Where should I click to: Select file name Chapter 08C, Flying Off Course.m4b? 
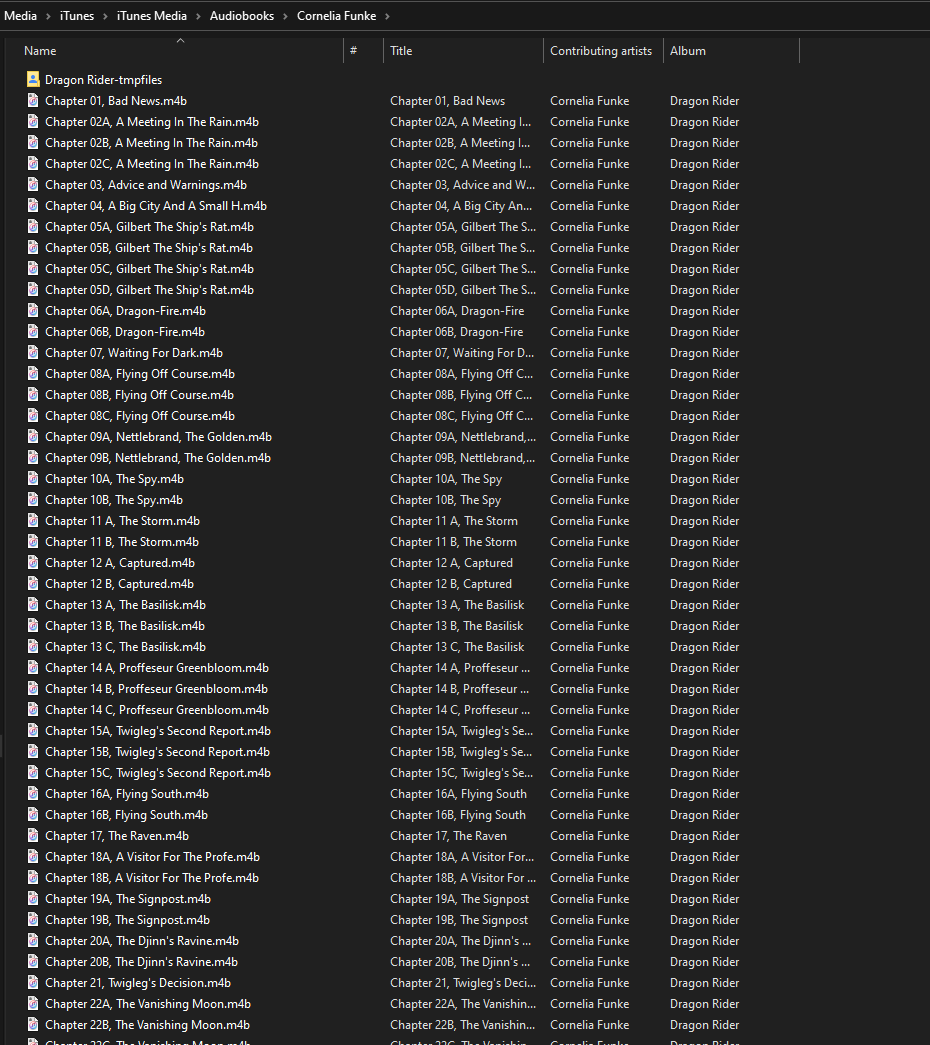pyautogui.click(x=140, y=415)
